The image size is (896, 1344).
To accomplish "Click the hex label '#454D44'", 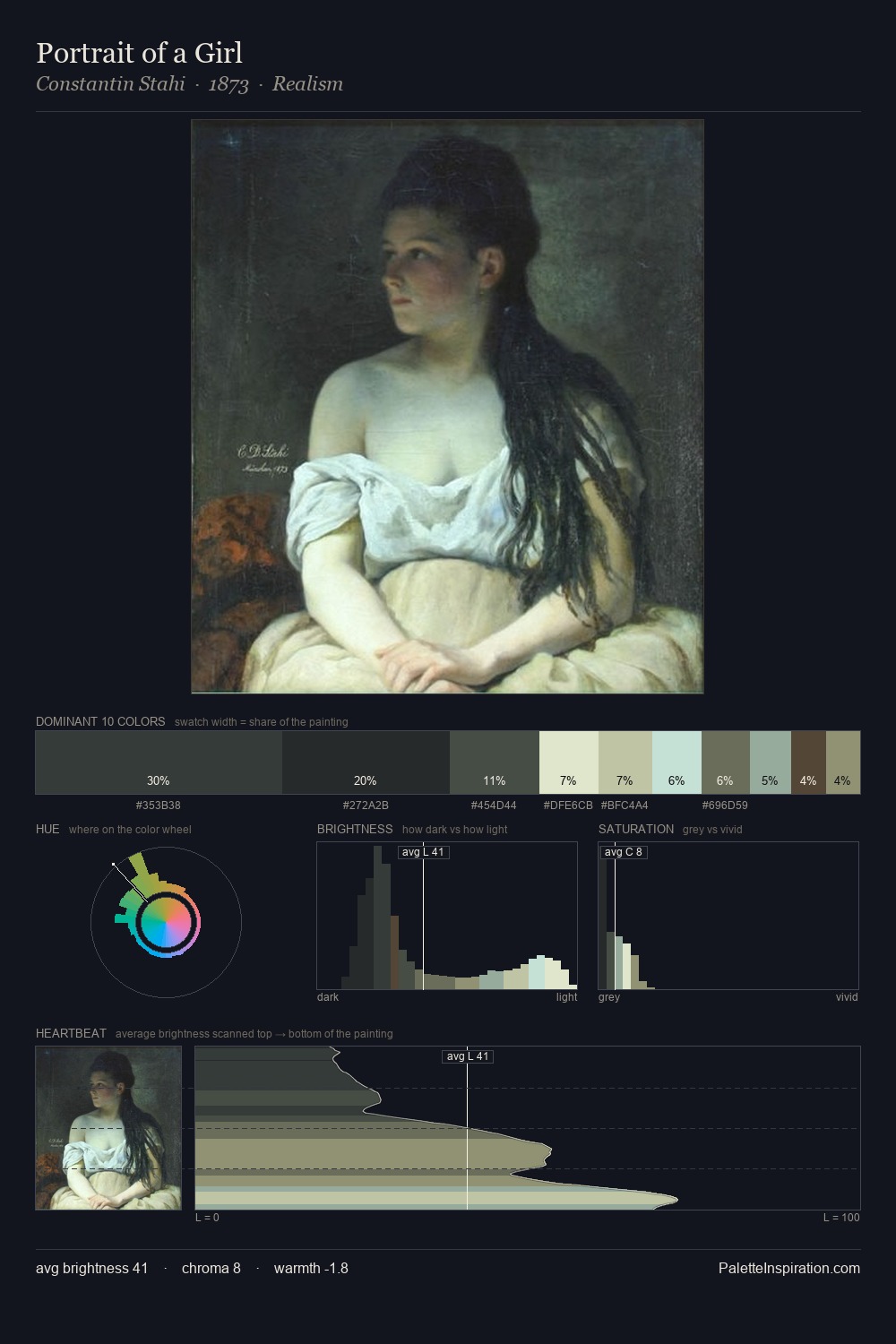I will (494, 805).
